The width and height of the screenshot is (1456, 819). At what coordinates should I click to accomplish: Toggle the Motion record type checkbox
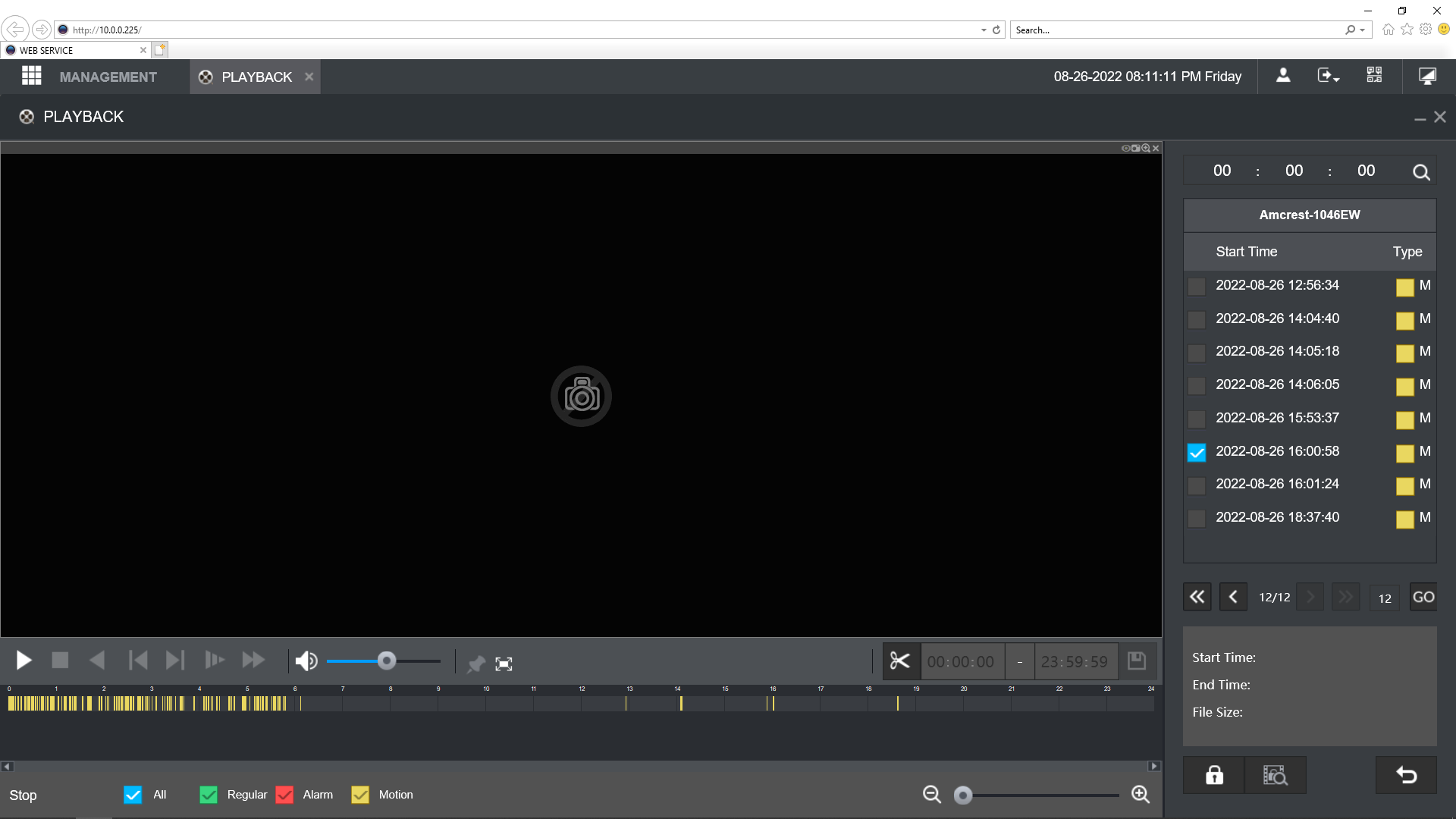coord(360,795)
